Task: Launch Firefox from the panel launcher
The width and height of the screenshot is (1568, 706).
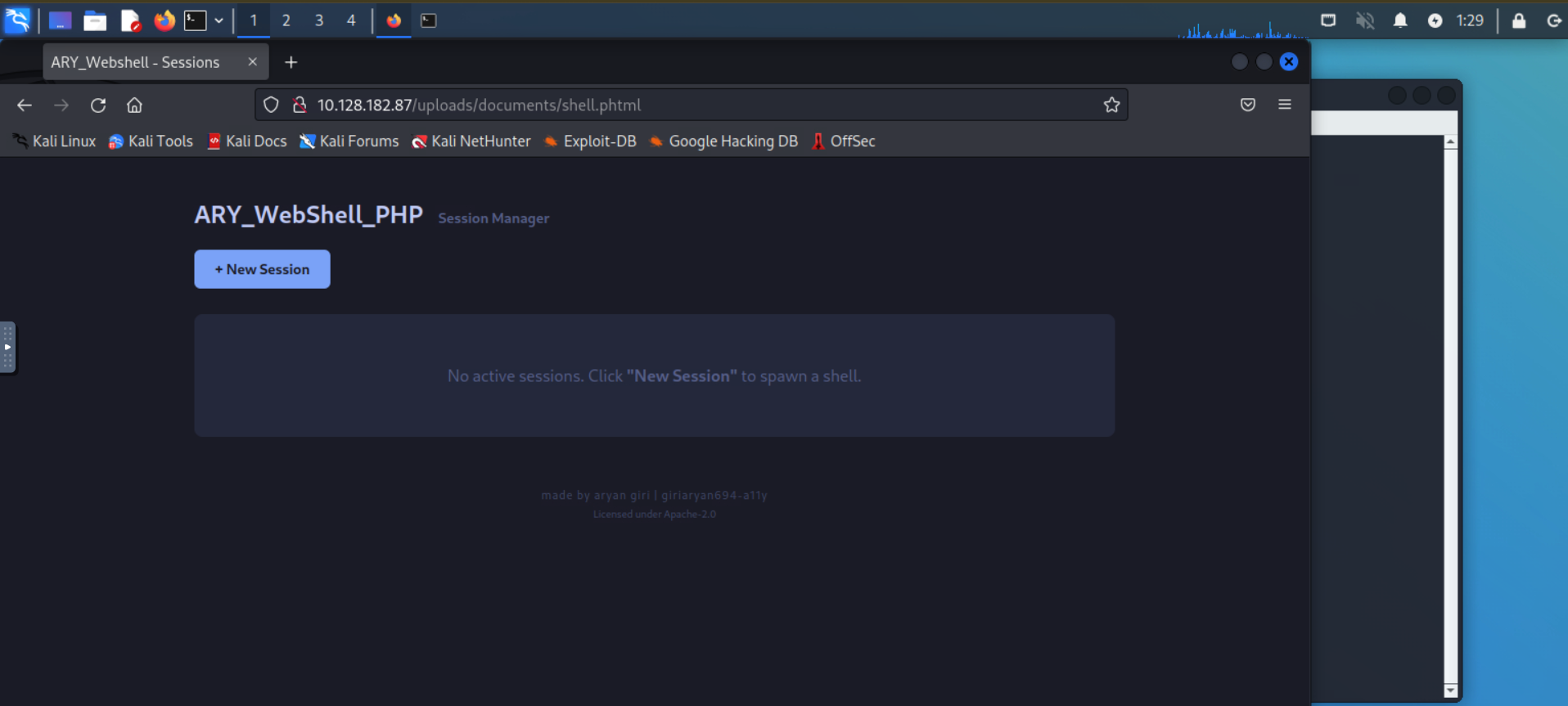Action: click(164, 20)
